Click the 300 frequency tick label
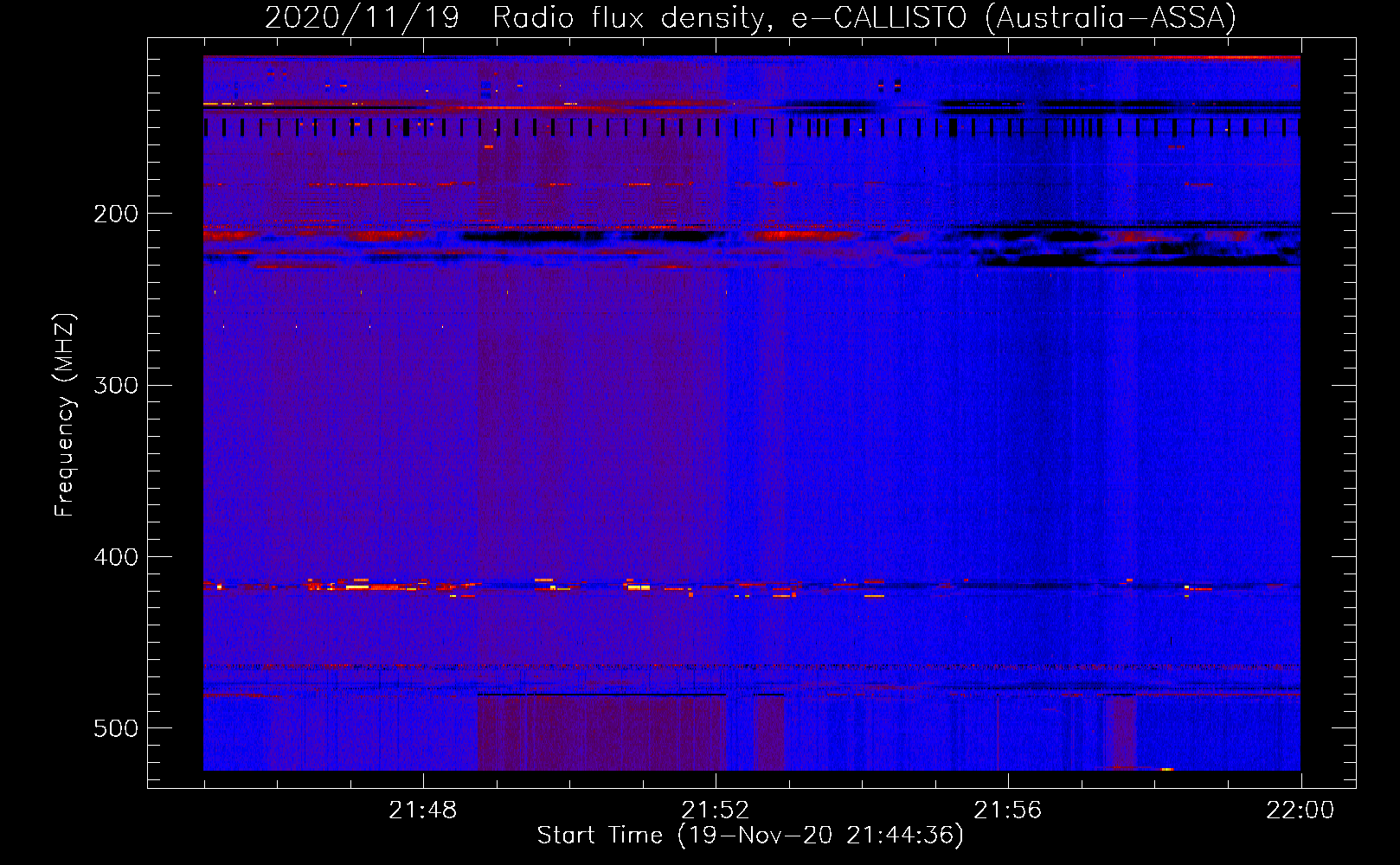 click(x=115, y=385)
